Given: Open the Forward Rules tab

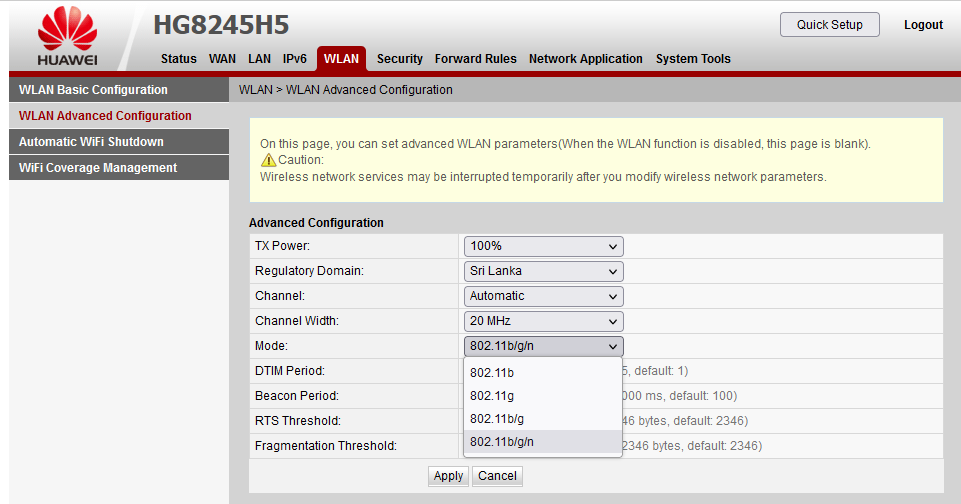Looking at the screenshot, I should [x=476, y=59].
